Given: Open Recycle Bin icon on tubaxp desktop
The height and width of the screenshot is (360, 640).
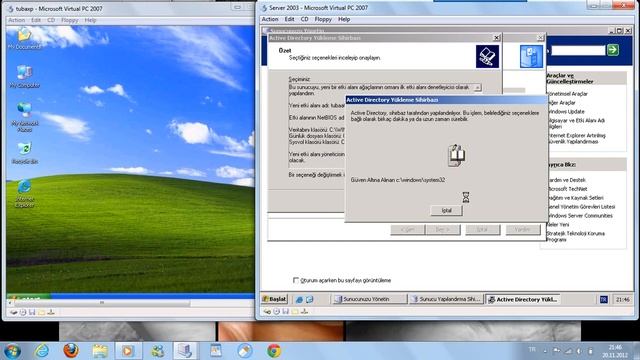Looking at the screenshot, I should 24,153.
